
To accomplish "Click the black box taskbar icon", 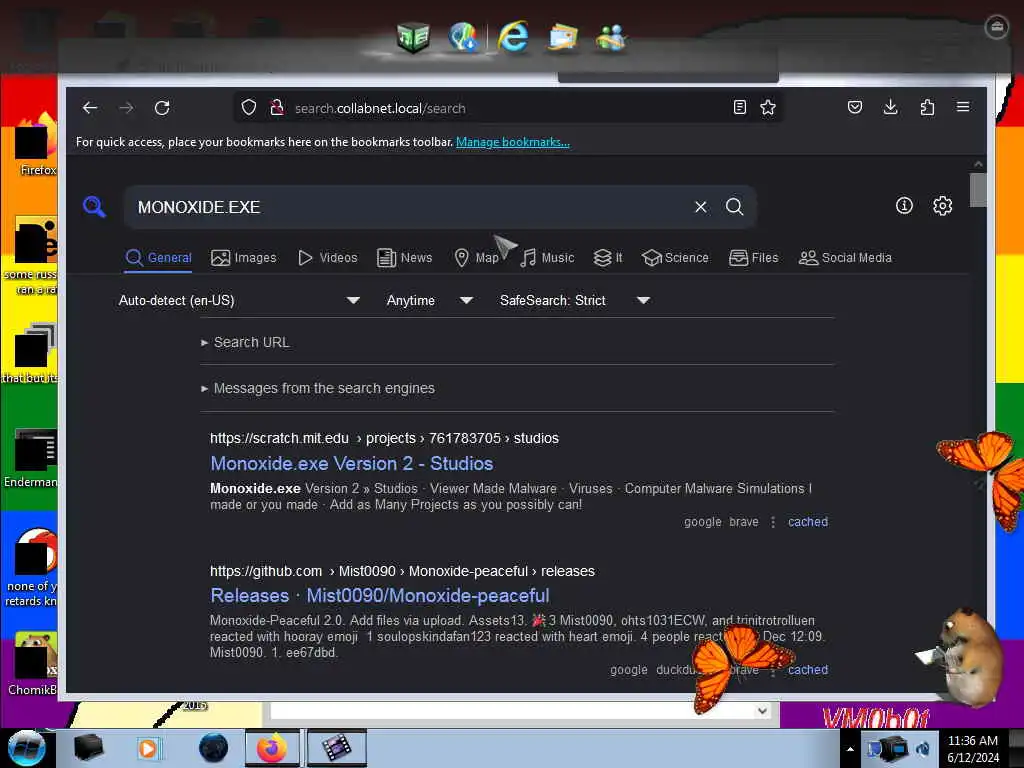I will click(x=88, y=748).
